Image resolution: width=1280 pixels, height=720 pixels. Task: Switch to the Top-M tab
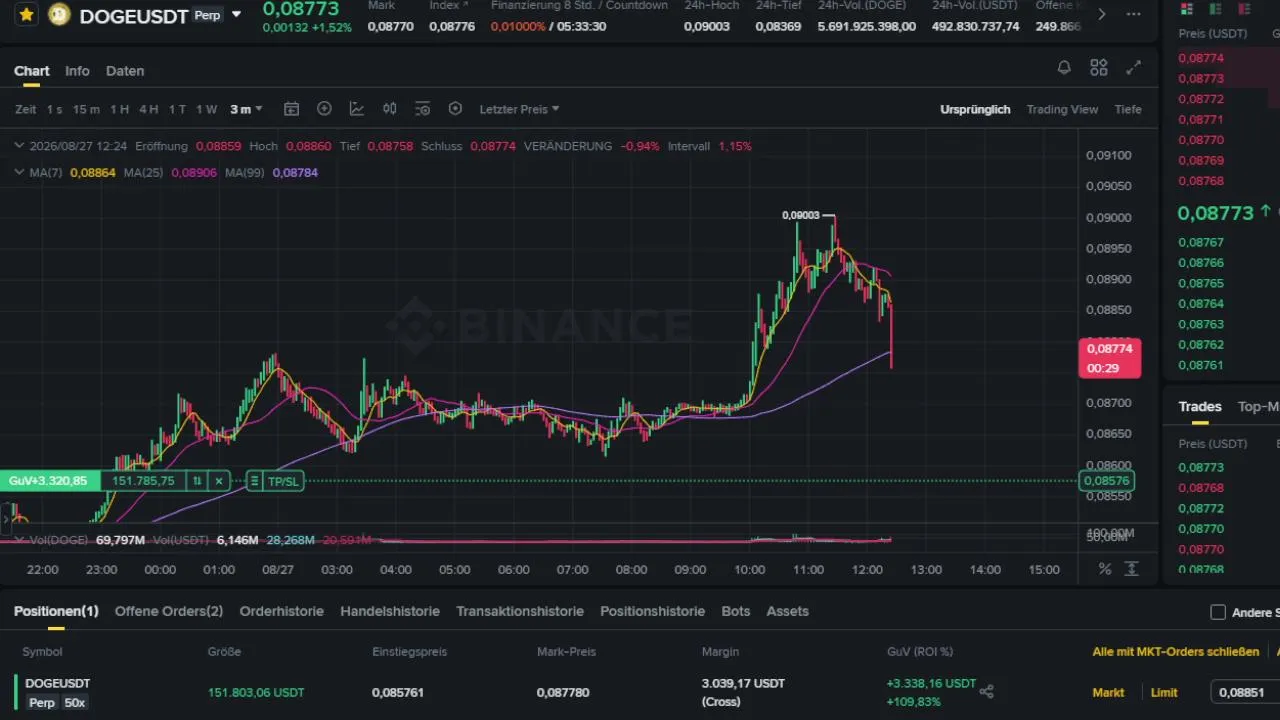coord(1259,407)
